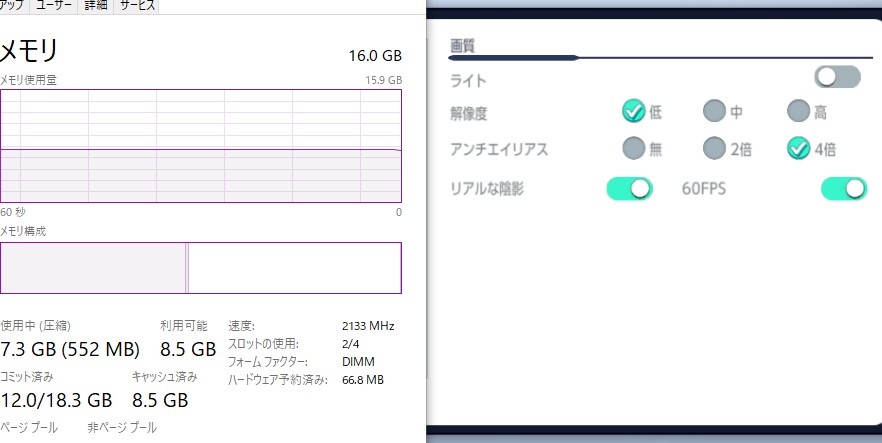Turn off the 60FPS toggle

click(843, 188)
